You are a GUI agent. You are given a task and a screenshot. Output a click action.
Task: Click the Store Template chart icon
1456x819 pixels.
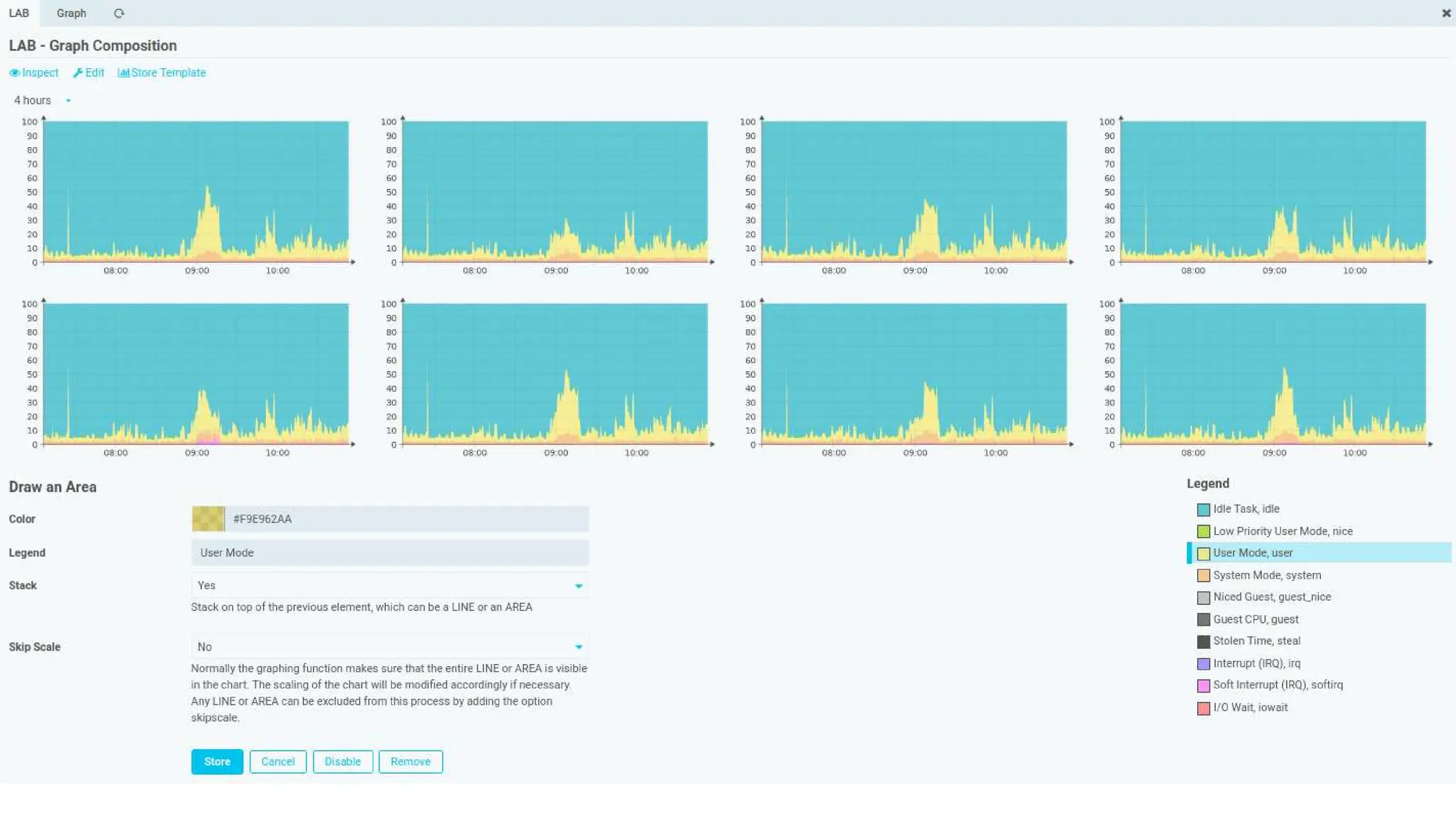(x=124, y=73)
